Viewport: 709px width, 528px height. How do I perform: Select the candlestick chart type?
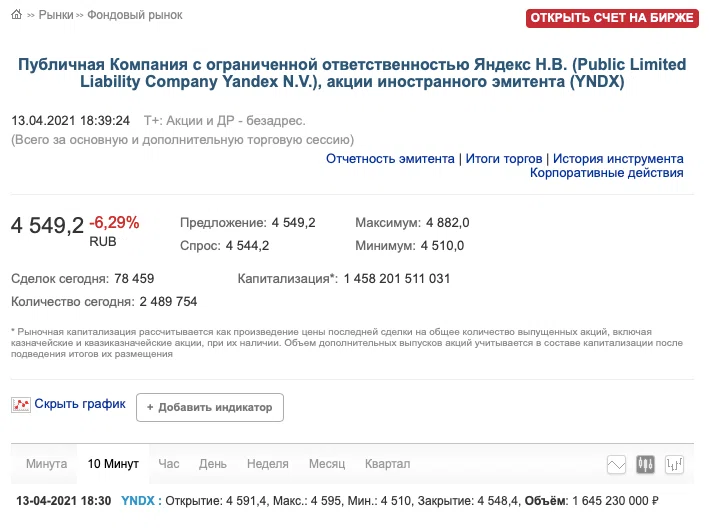coord(646,465)
